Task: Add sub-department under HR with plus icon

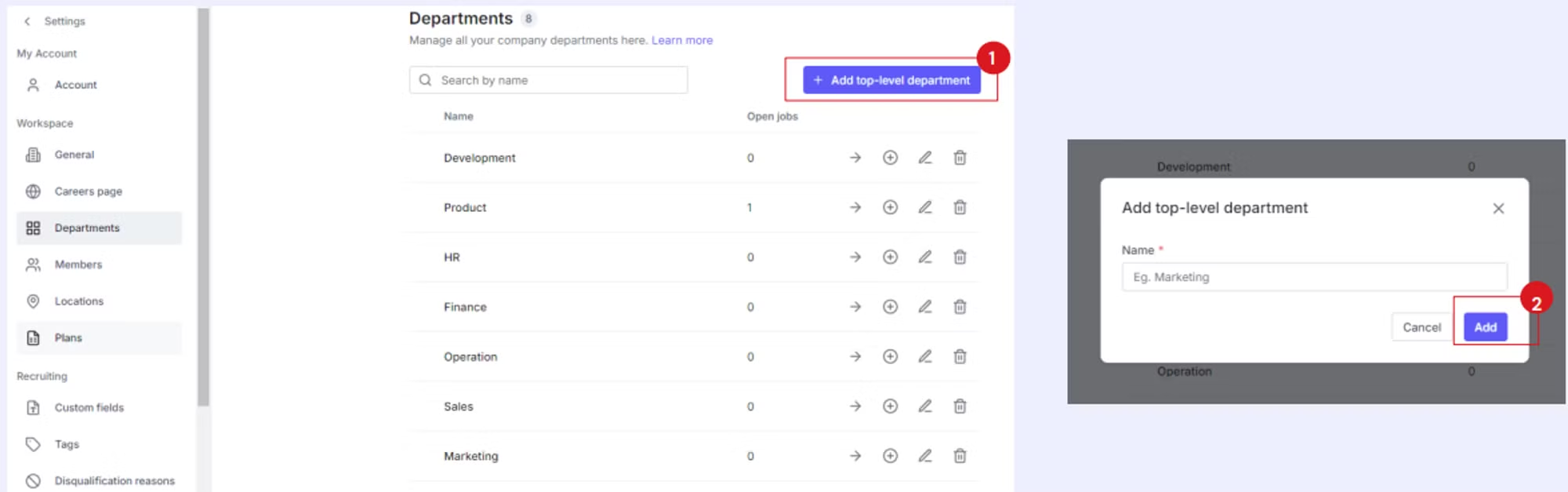Action: point(890,257)
